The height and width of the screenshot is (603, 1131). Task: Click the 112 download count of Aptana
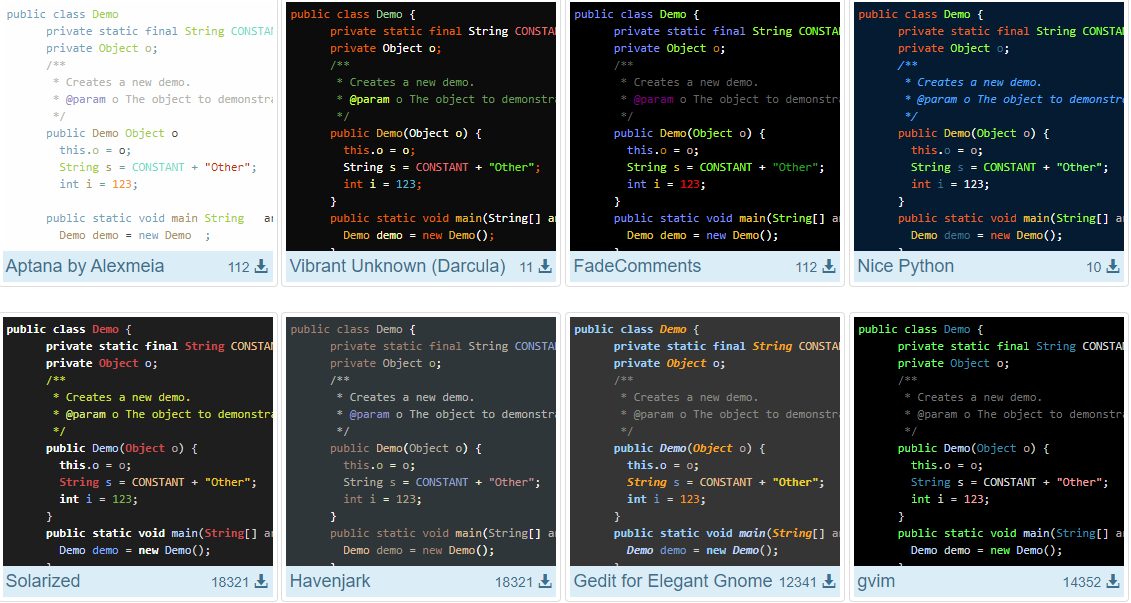coord(239,268)
